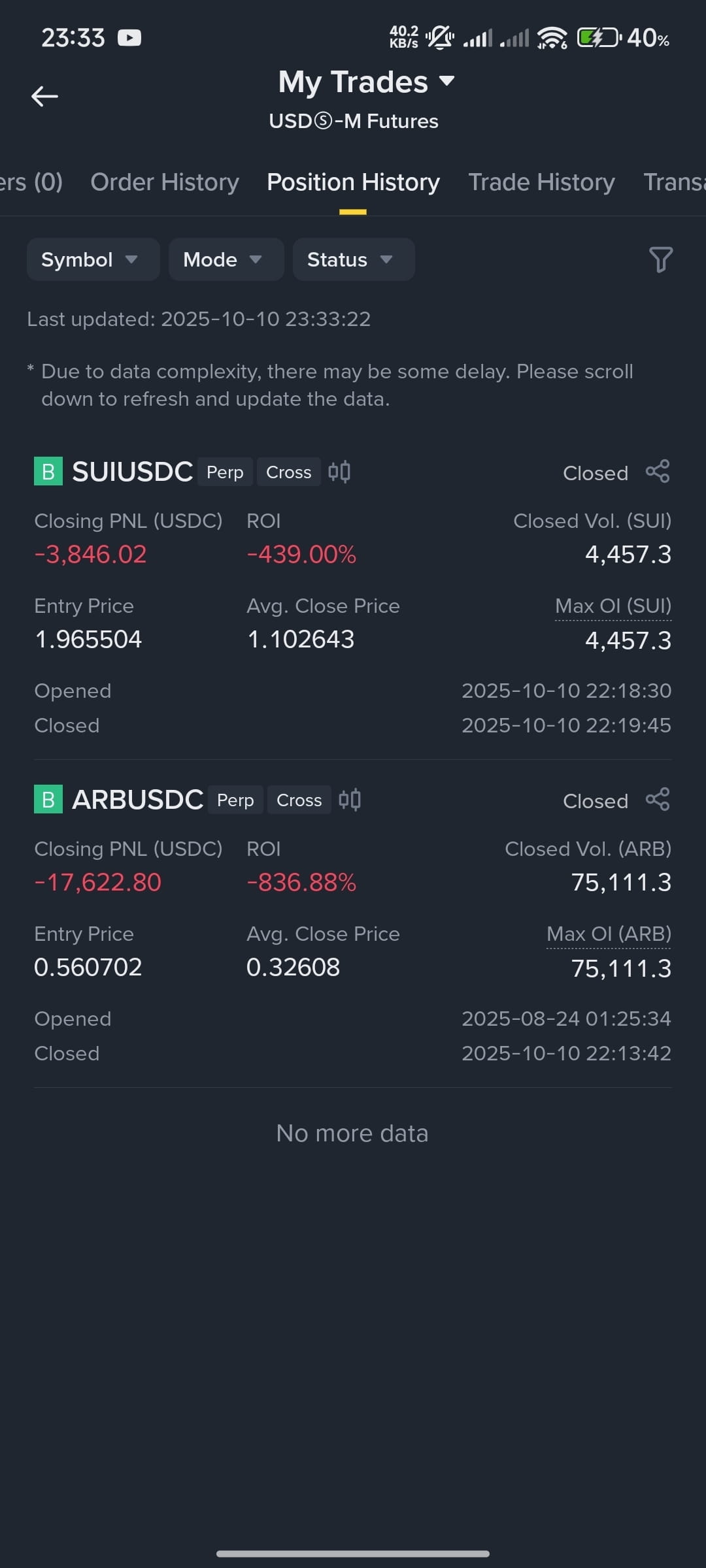
Task: Tap the Closed status on ARBUSDC card
Action: tap(596, 801)
